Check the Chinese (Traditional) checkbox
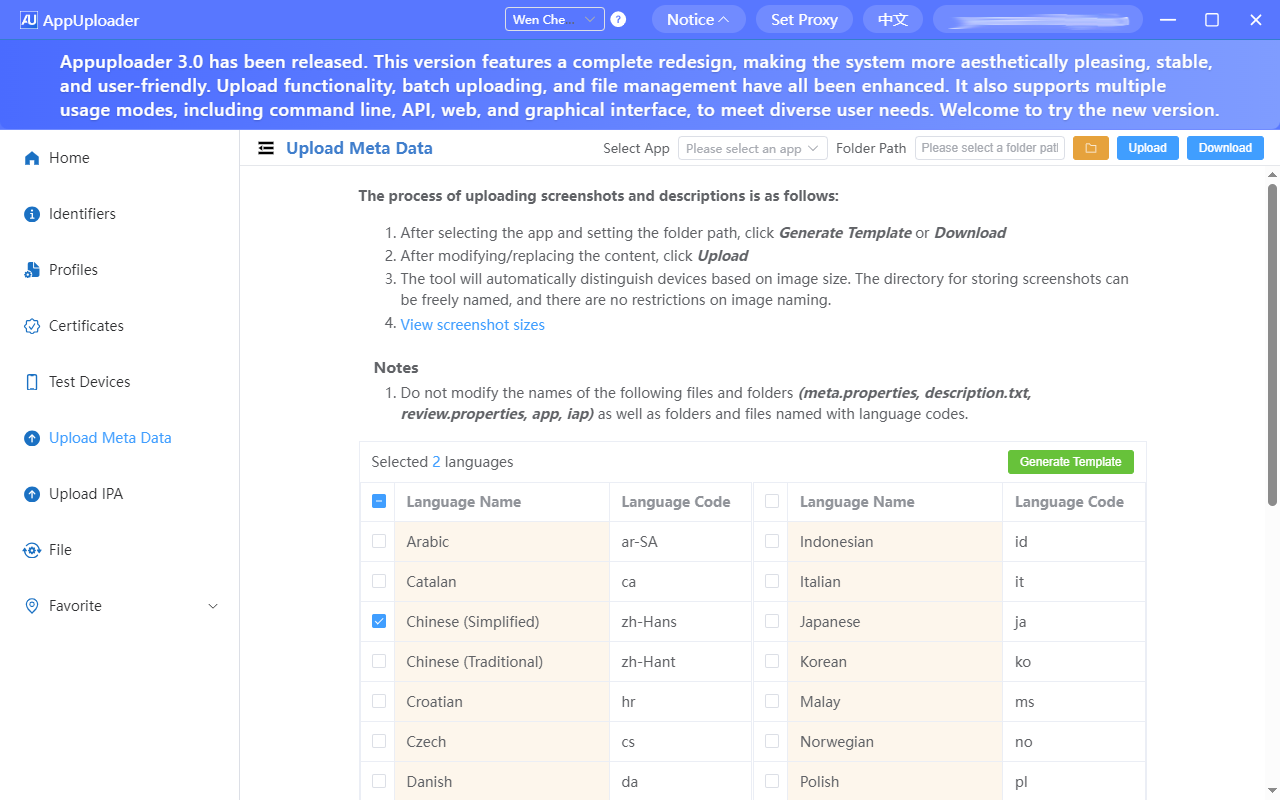The image size is (1280, 800). point(379,661)
